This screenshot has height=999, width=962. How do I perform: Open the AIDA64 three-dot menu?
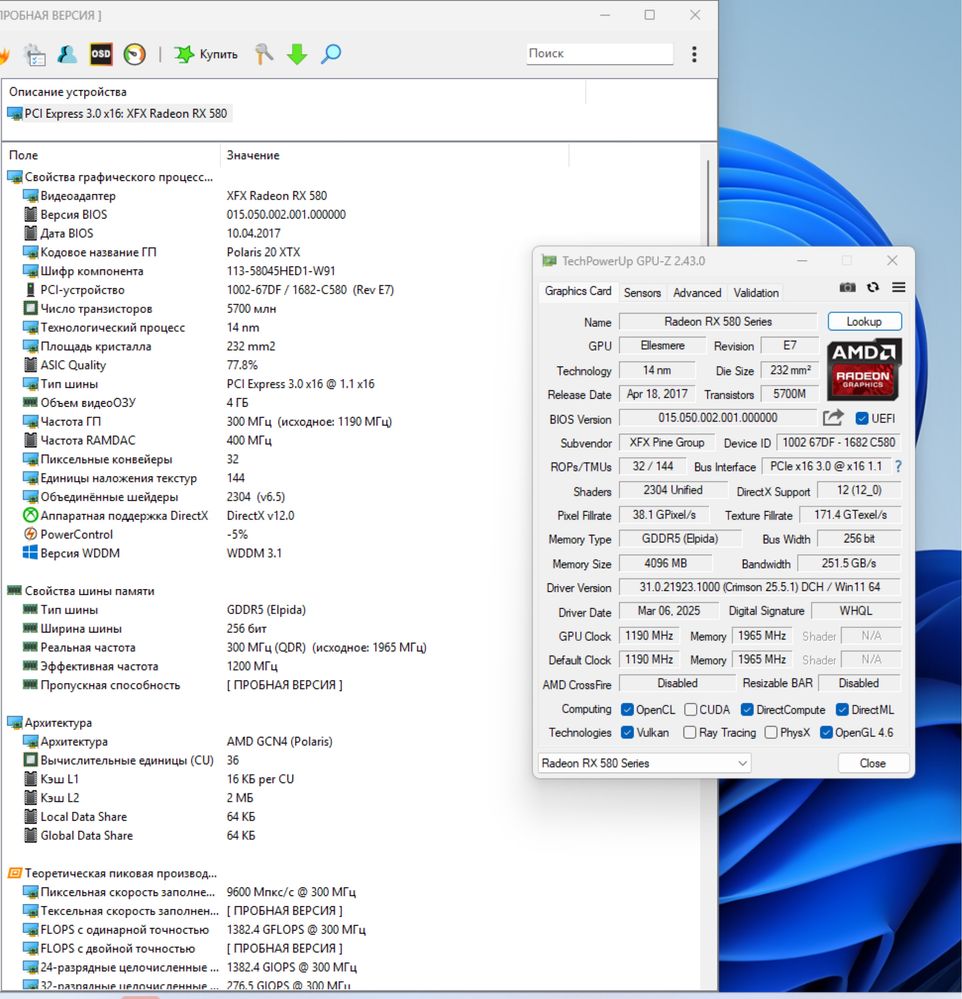pyautogui.click(x=694, y=54)
